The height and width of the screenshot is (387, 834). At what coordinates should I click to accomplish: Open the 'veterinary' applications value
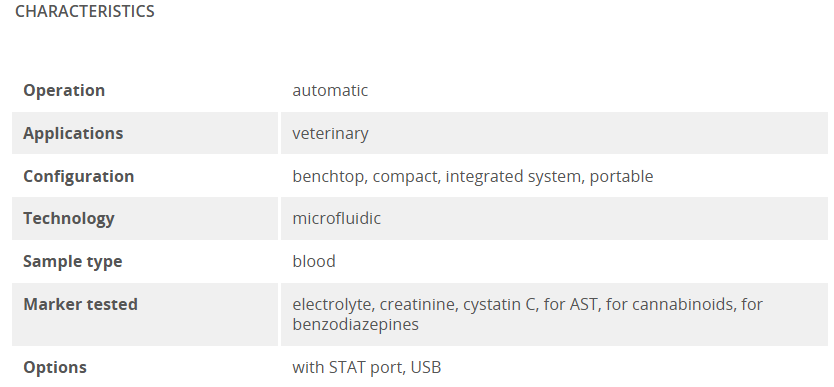pos(330,133)
